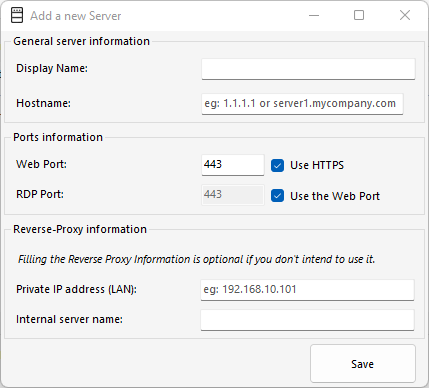Click the 'Web Port:' label
This screenshot has width=429, height=388.
click(41, 164)
